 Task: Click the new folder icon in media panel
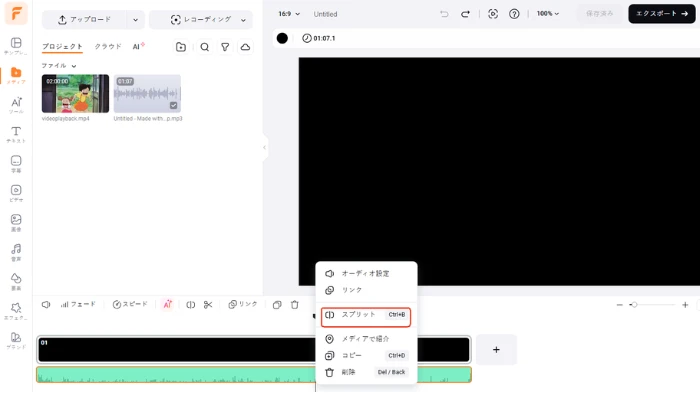coord(181,47)
